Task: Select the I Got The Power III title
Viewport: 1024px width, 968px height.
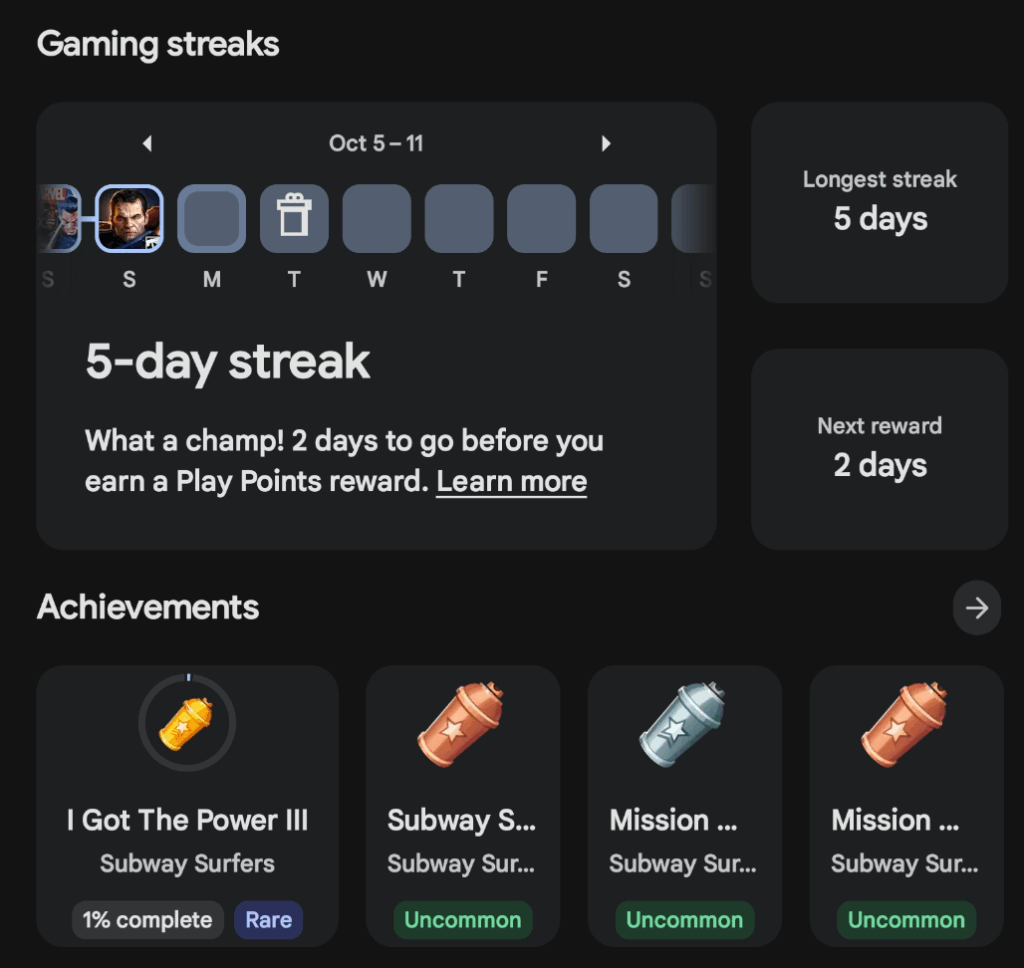Action: point(187,820)
